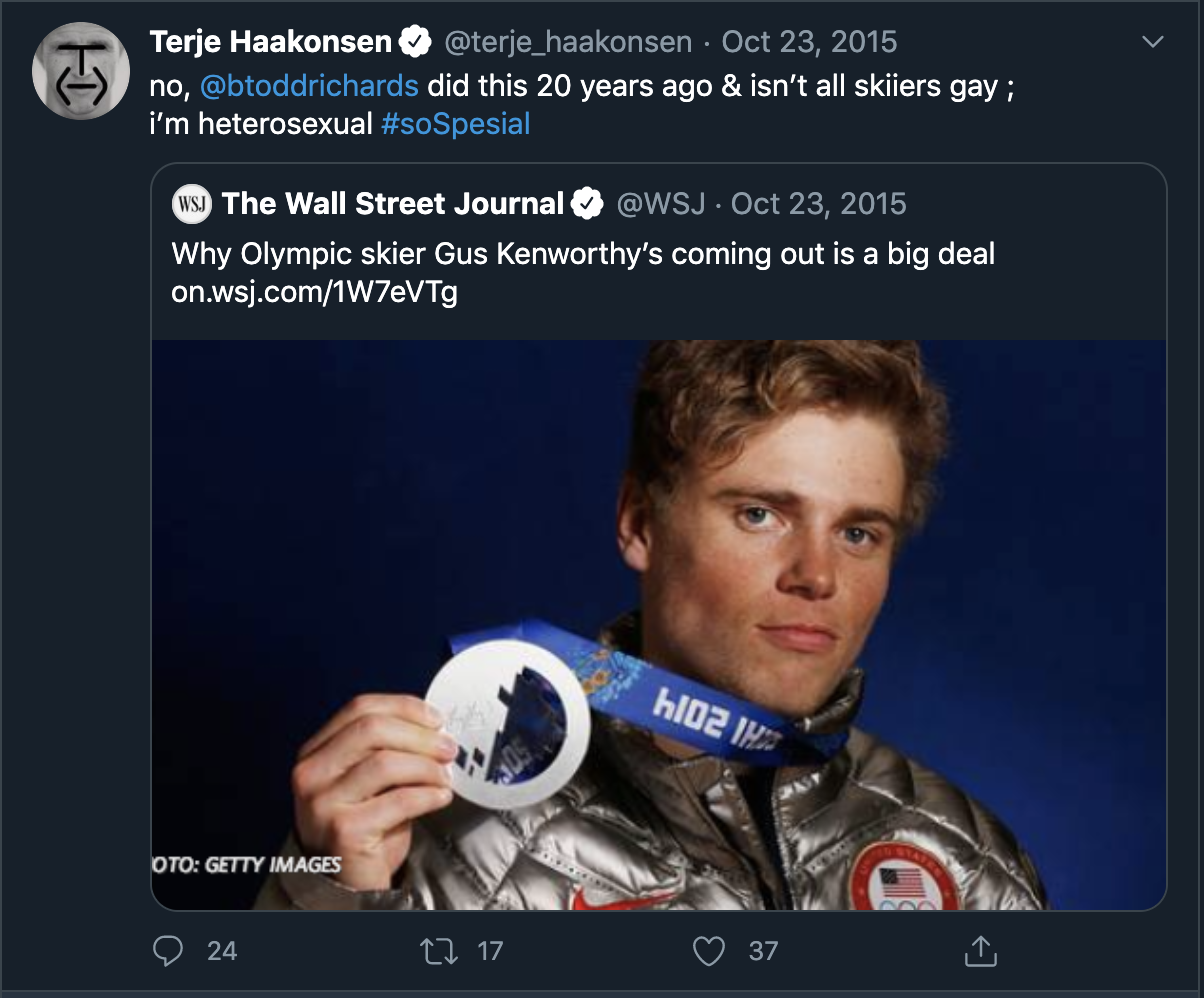Screen dimensions: 1204x998
Task: Click the 24 replies count
Action: (x=222, y=950)
